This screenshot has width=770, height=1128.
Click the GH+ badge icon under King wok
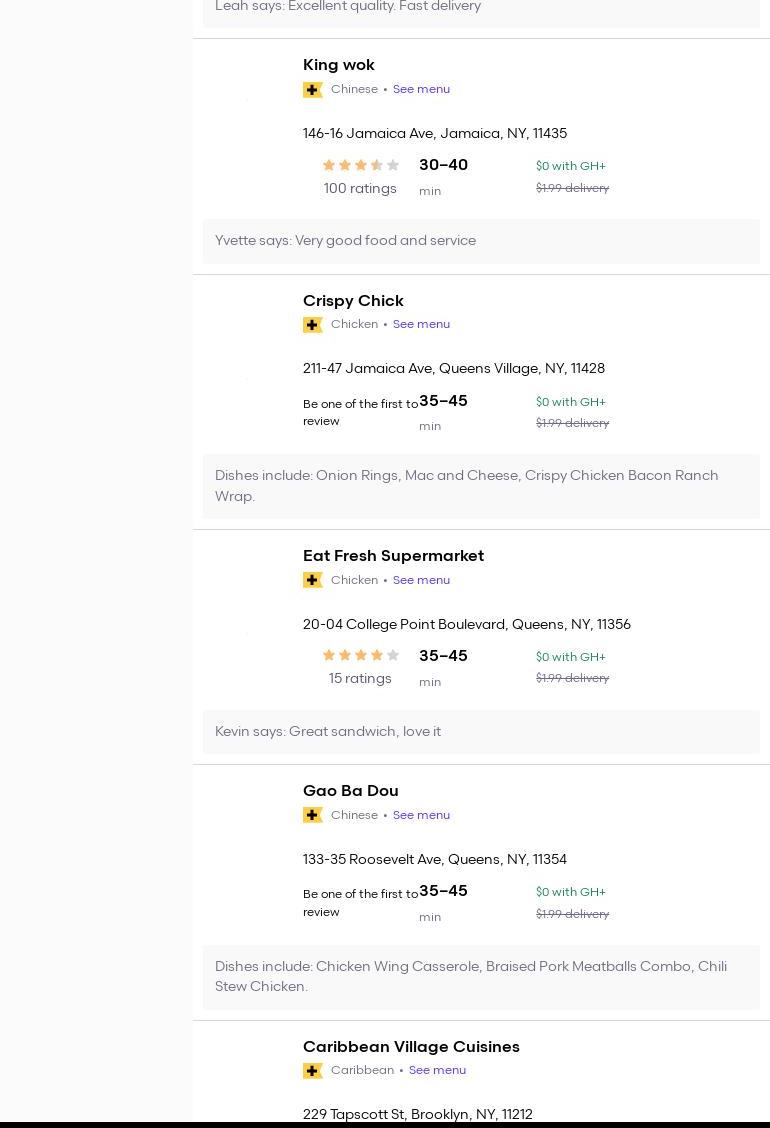312,90
